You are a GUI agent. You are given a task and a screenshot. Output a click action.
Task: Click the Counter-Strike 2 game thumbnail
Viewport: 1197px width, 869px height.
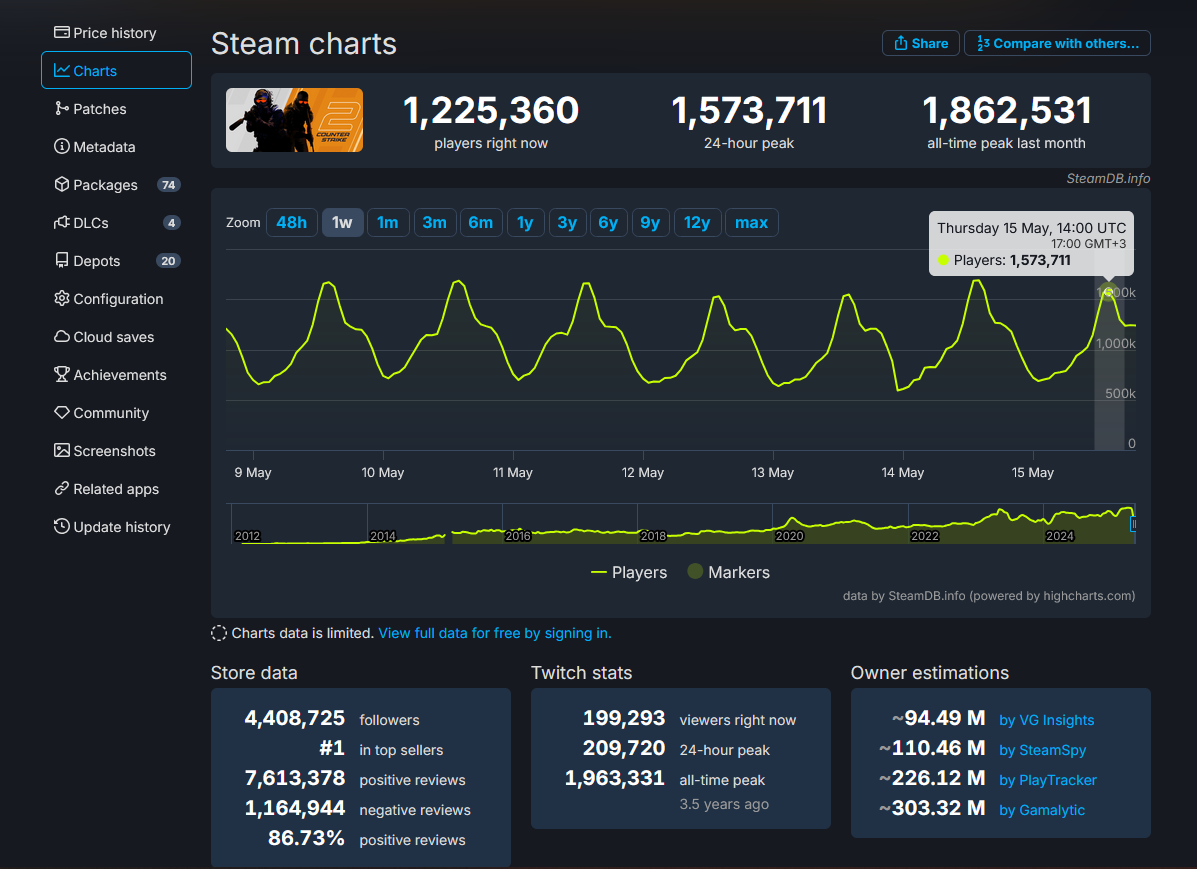click(295, 120)
